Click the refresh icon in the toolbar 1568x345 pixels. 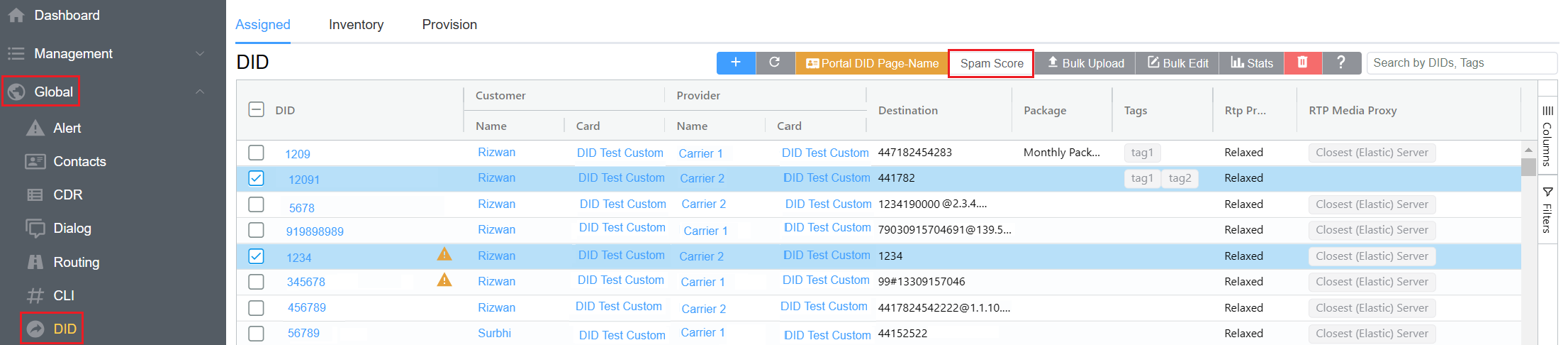775,62
